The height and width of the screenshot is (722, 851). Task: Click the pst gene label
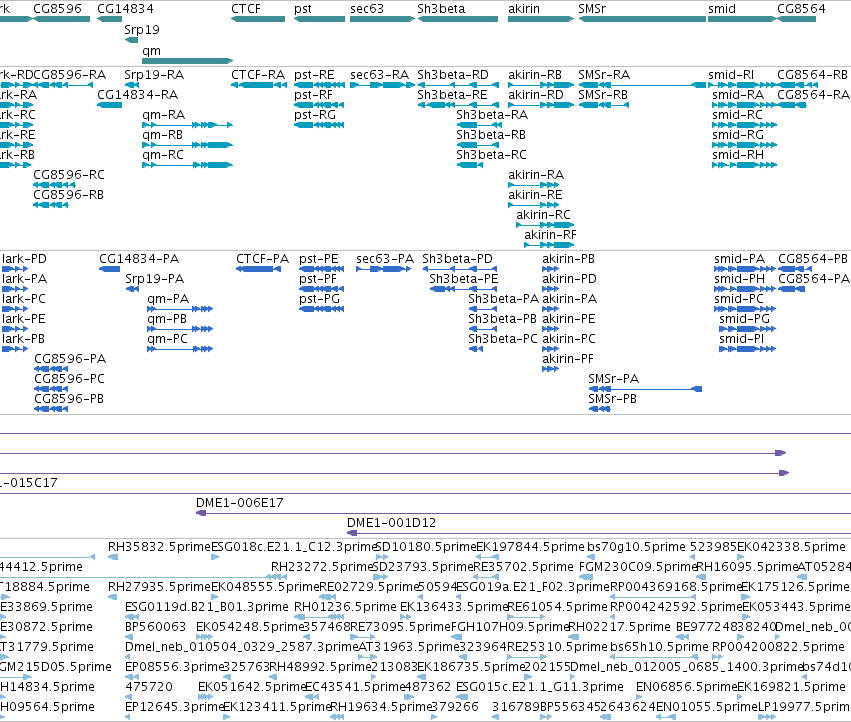[x=303, y=9]
